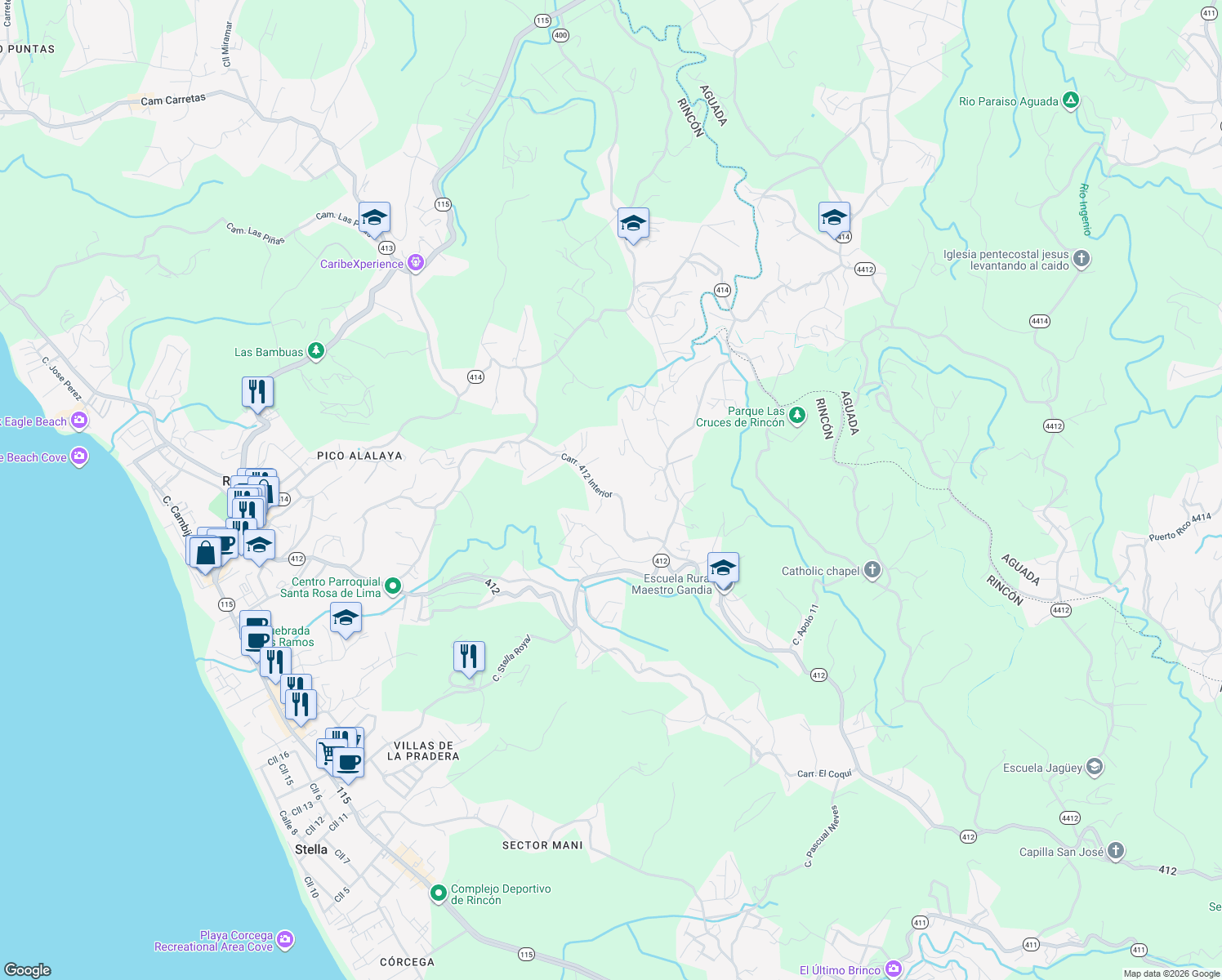Click the Centro Parroquial Santa Rosa de Lima label
This screenshot has height=980, width=1222.
[x=337, y=588]
